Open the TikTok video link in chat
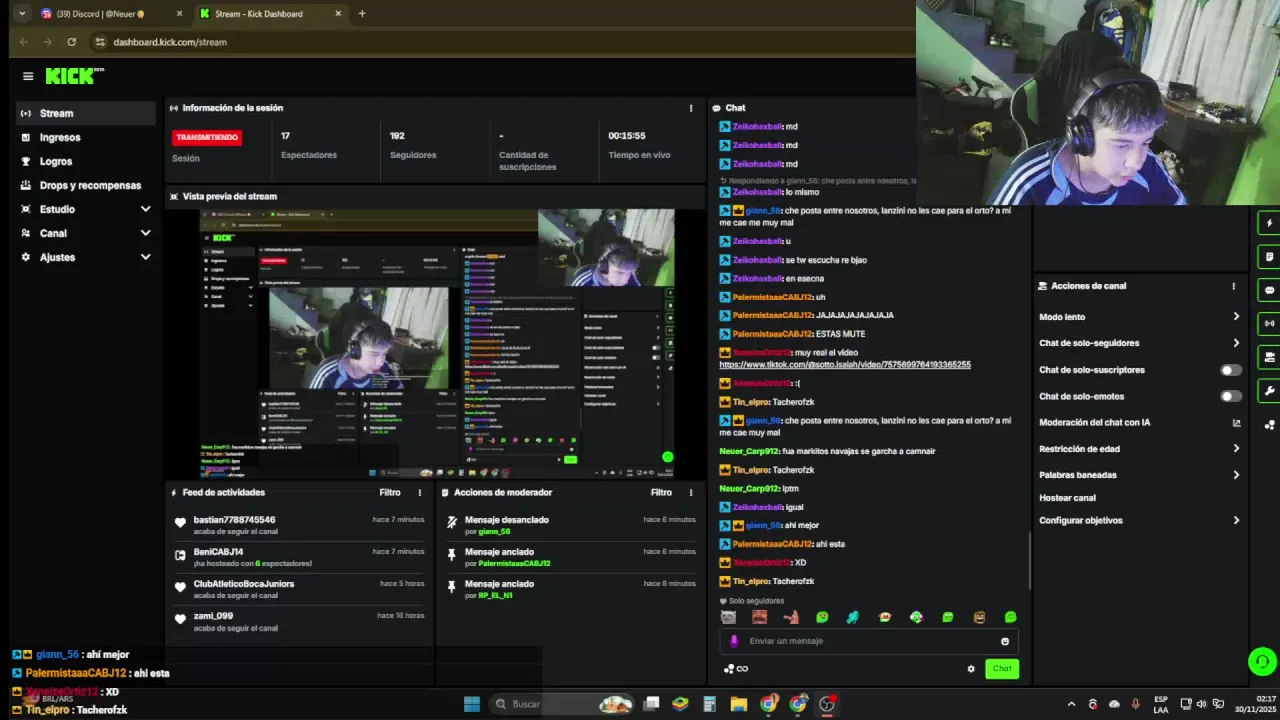1280x720 pixels. click(x=845, y=365)
